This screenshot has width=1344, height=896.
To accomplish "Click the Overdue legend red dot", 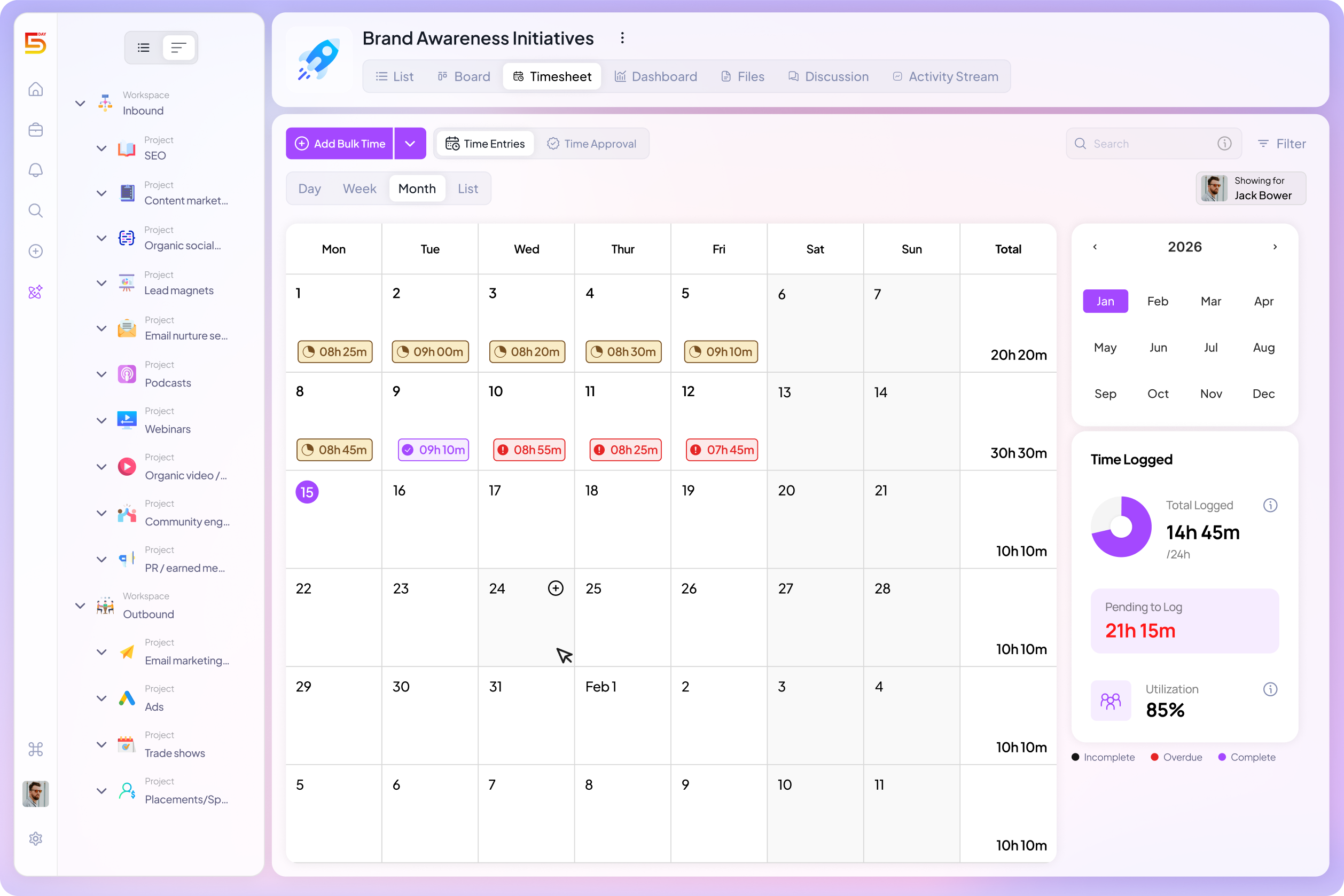I will pyautogui.click(x=1154, y=757).
